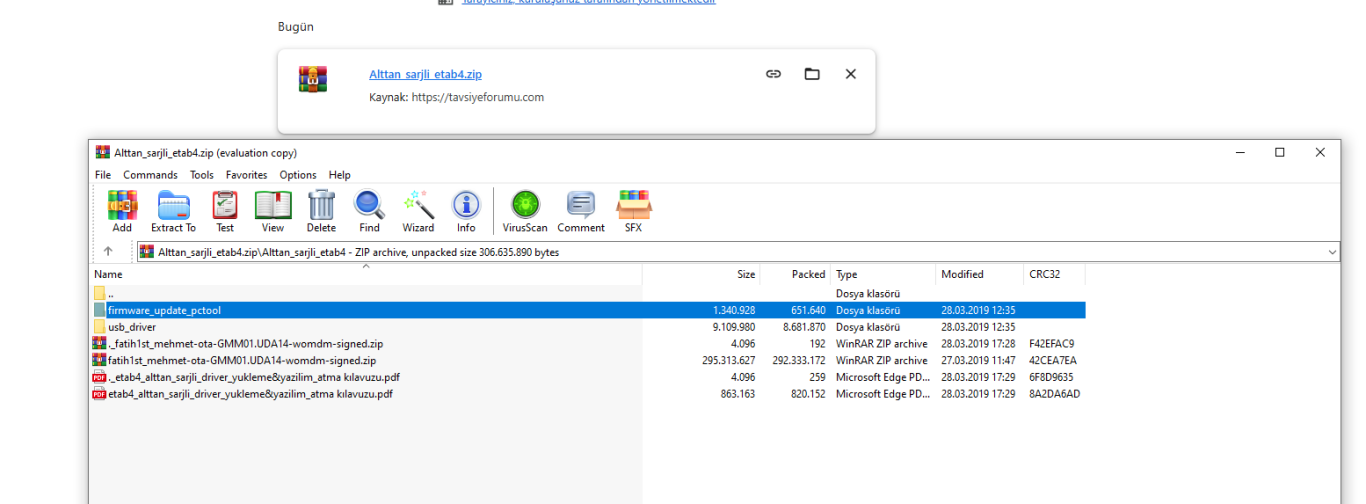Open the Alttan_sarjli_etab4.zip download link
This screenshot has width=1366, height=504.
[x=425, y=74]
